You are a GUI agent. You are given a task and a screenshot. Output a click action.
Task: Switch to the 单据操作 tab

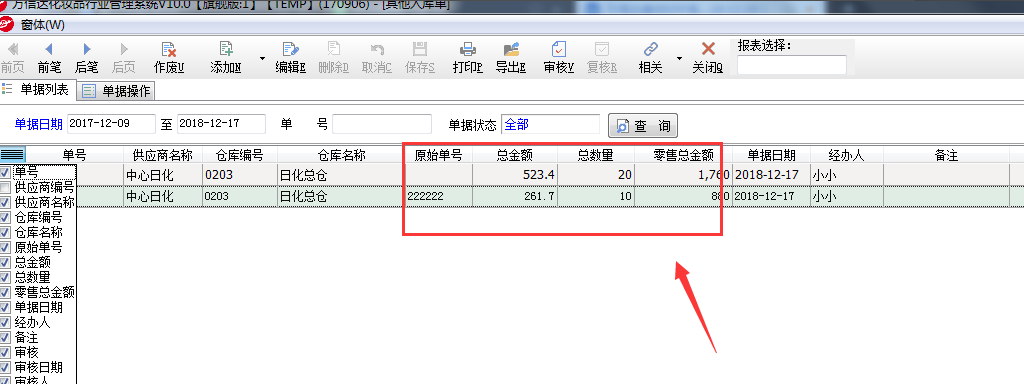[x=116, y=91]
